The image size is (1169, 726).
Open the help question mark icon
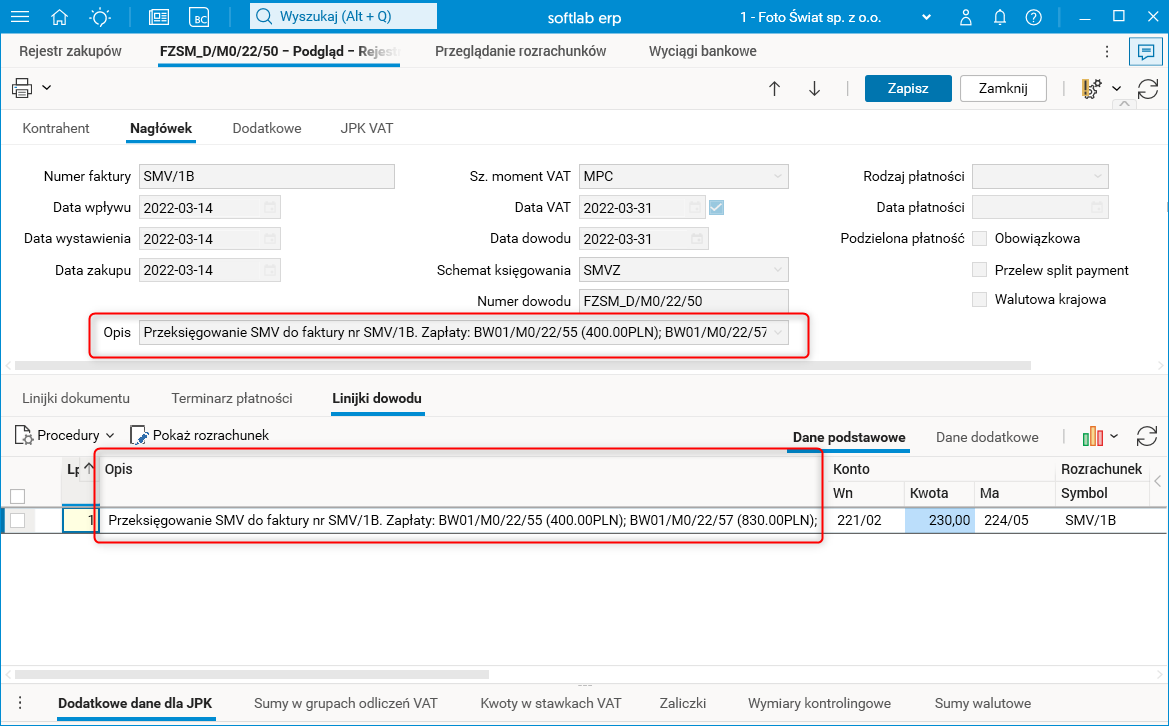[x=1033, y=16]
